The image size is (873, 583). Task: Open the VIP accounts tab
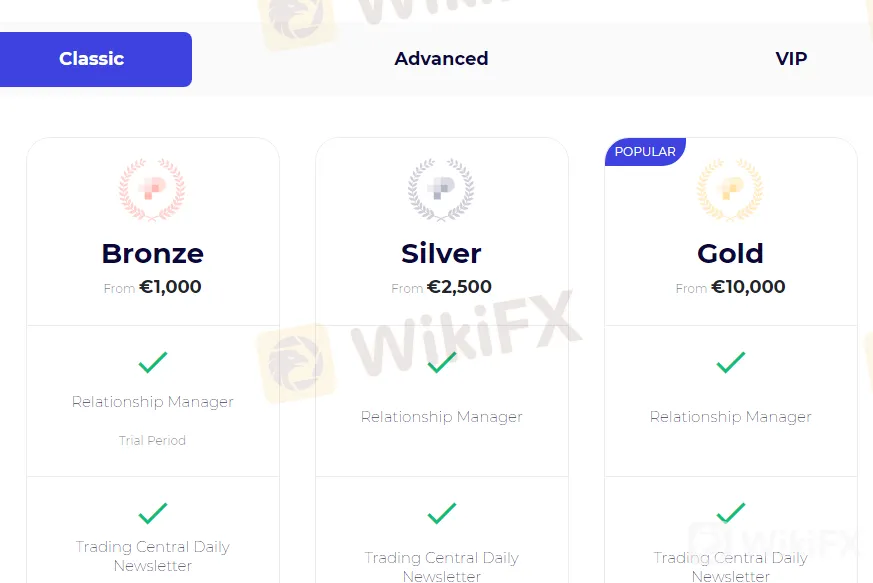(x=791, y=59)
